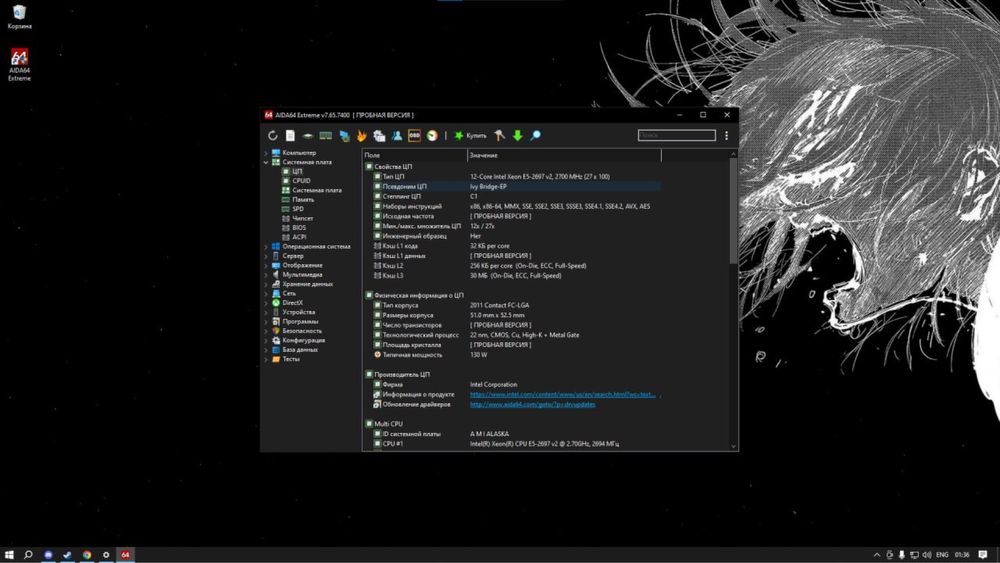Viewport: 1000px width, 563px height.
Task: Open AIDA64 Extreme desktop shortcut icon
Action: point(19,64)
